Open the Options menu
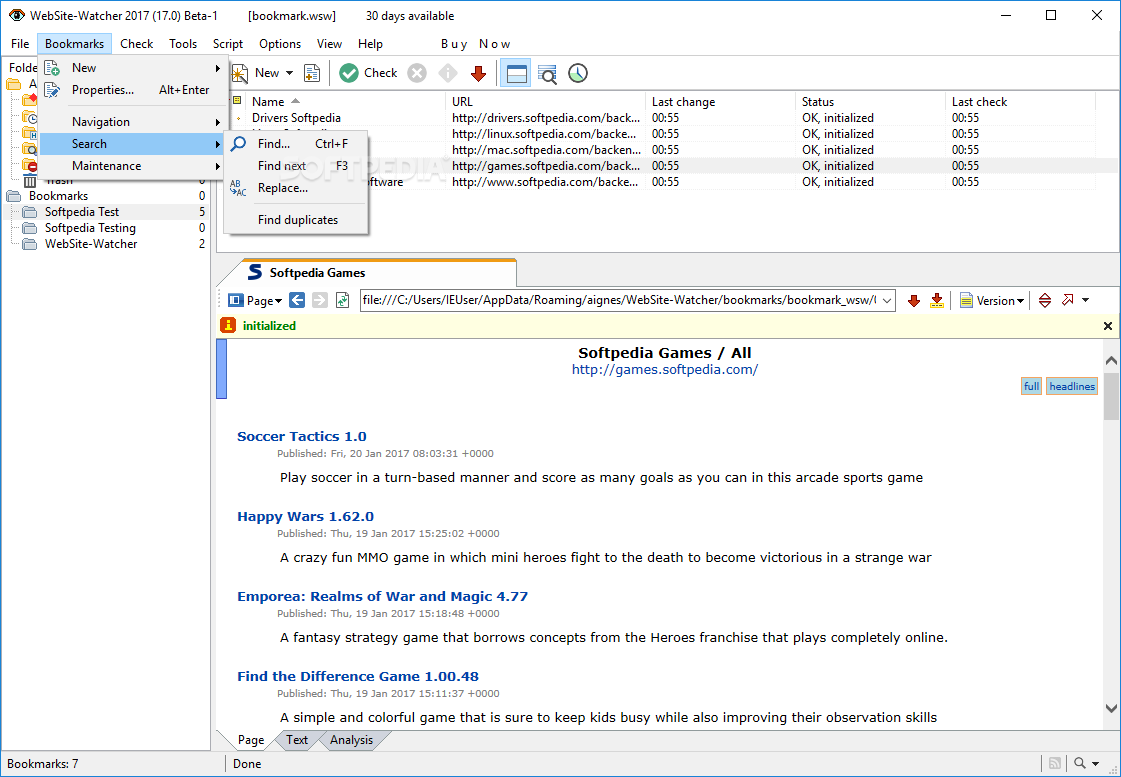 (280, 44)
